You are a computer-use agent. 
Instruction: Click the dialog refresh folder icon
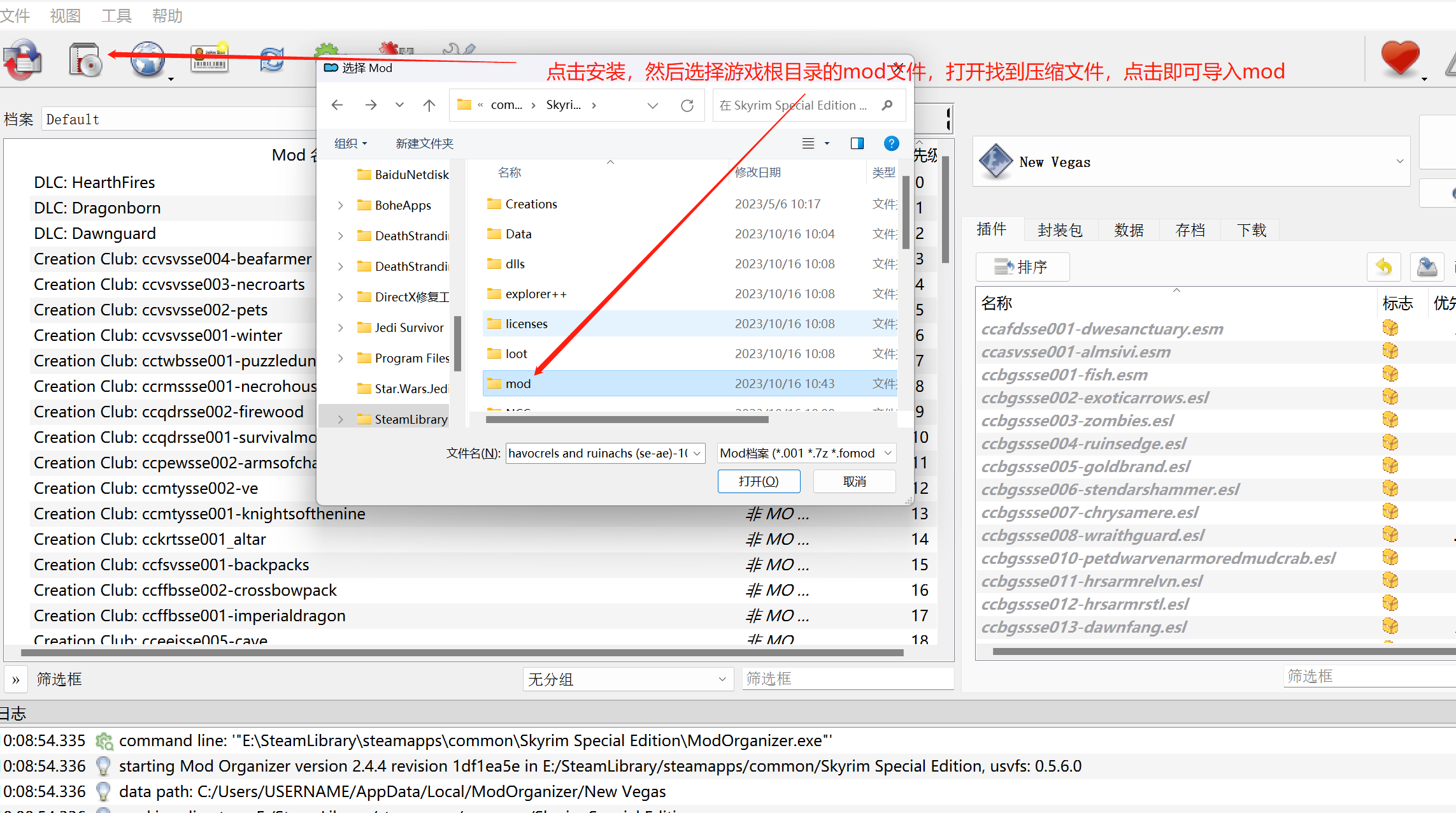687,105
